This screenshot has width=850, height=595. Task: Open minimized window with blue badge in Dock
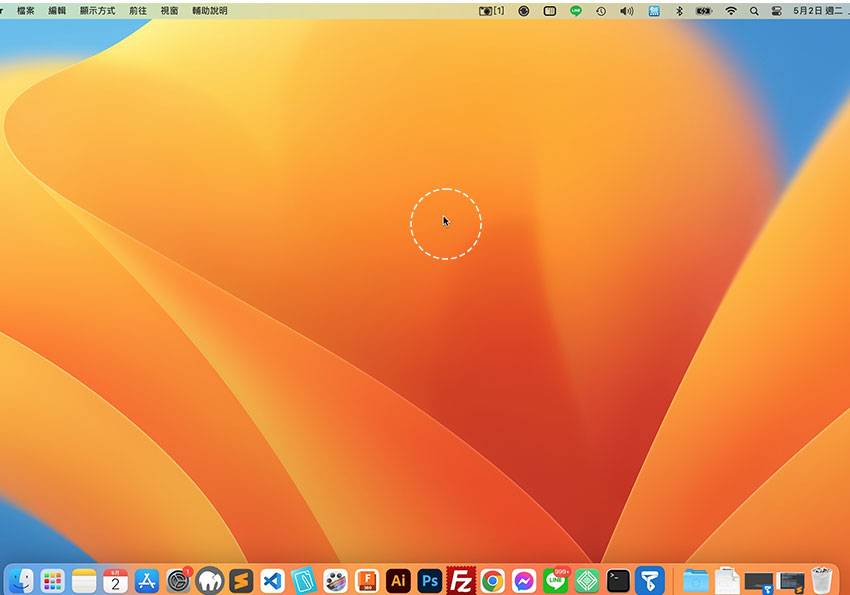pos(758,582)
